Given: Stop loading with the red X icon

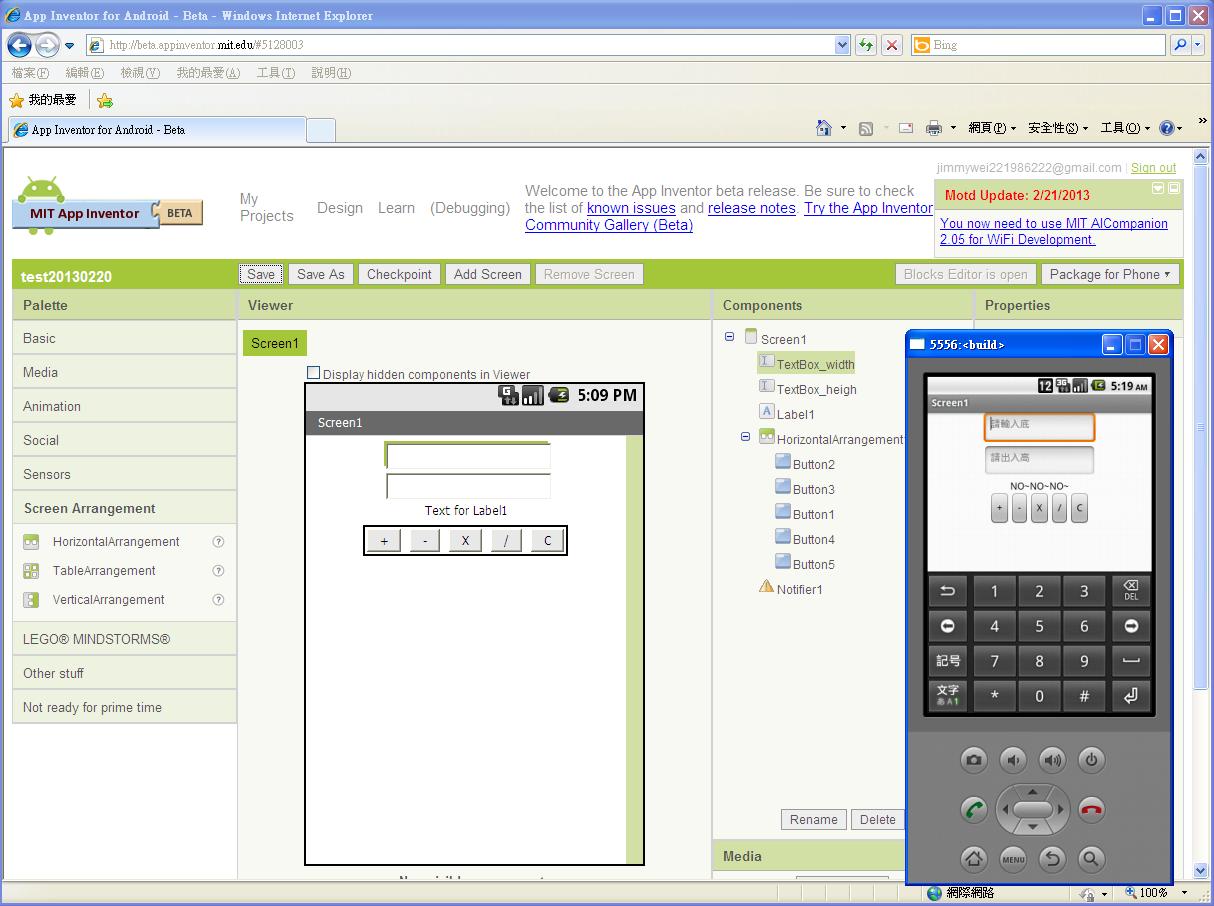Looking at the screenshot, I should (892, 45).
